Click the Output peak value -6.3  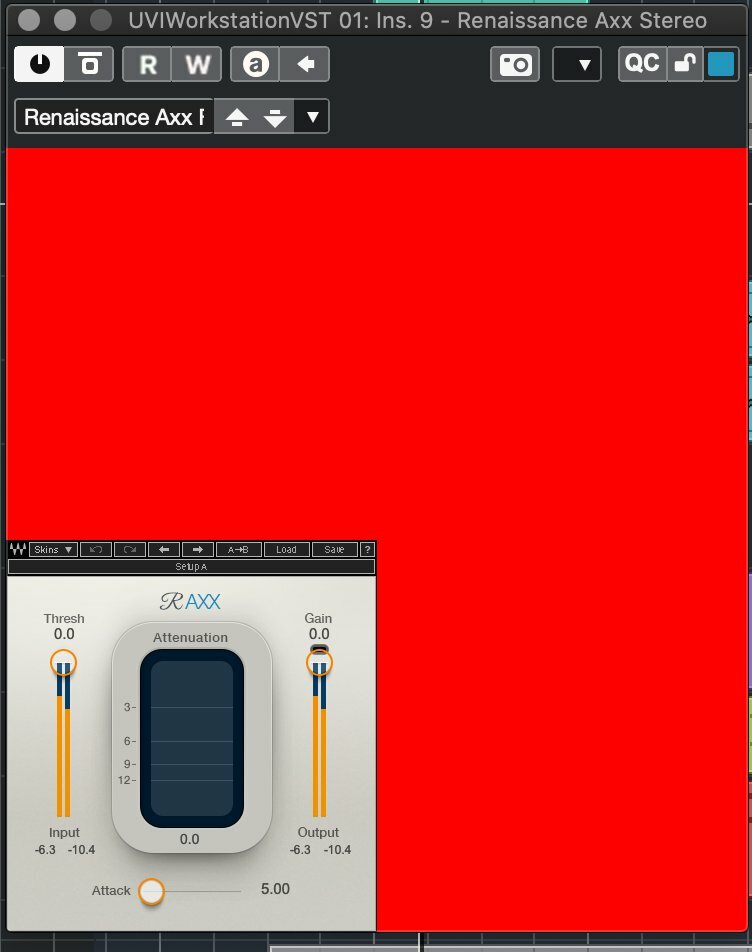click(x=300, y=849)
